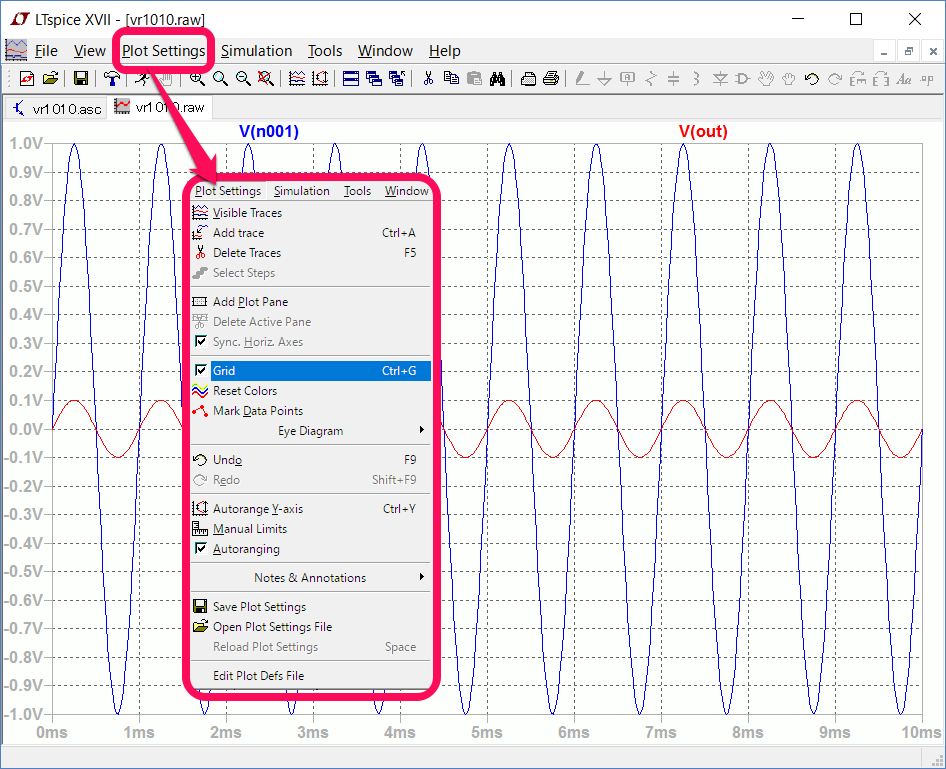The height and width of the screenshot is (769, 946).
Task: Choose Open Plot Settings File
Action: coord(311,627)
